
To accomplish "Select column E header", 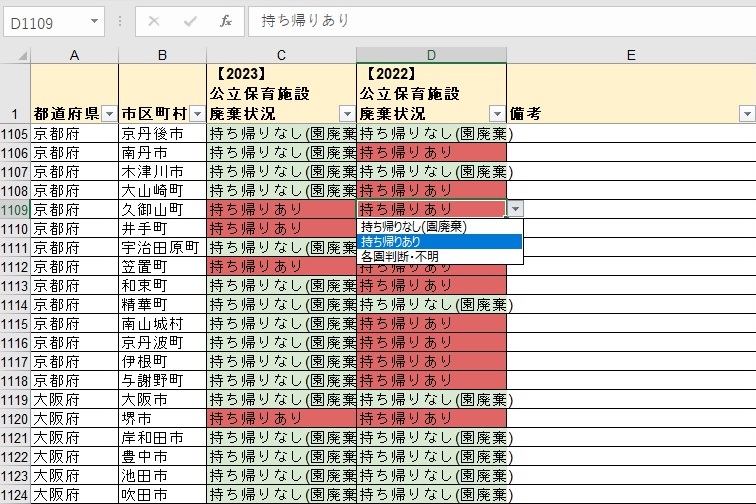I will [x=631, y=55].
